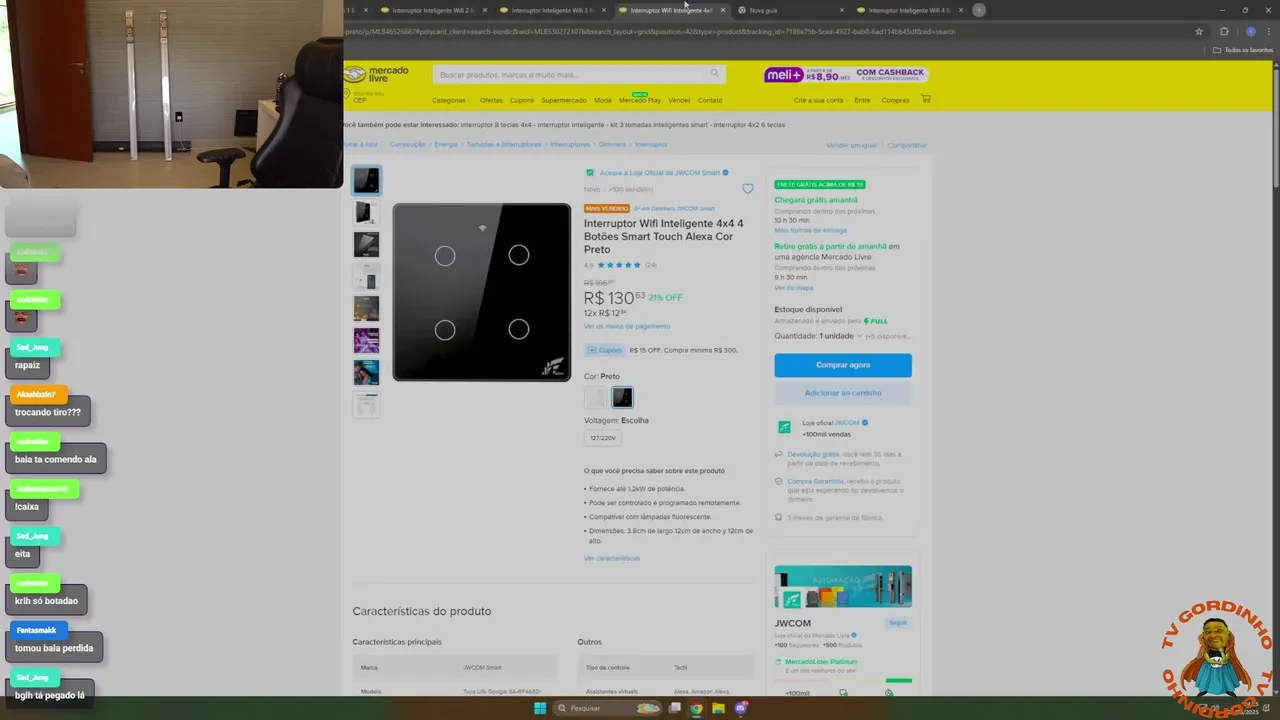This screenshot has width=1280, height=720.
Task: Choose the white color swatch
Action: (x=595, y=397)
